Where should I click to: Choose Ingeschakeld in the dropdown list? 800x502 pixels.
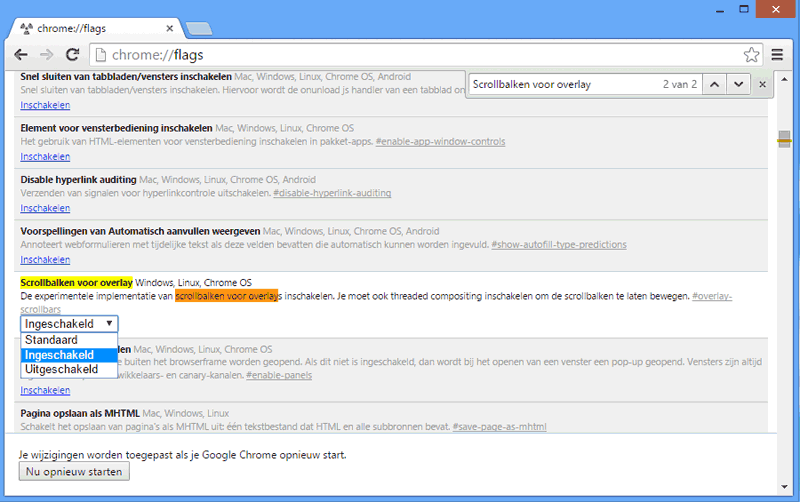click(x=69, y=355)
